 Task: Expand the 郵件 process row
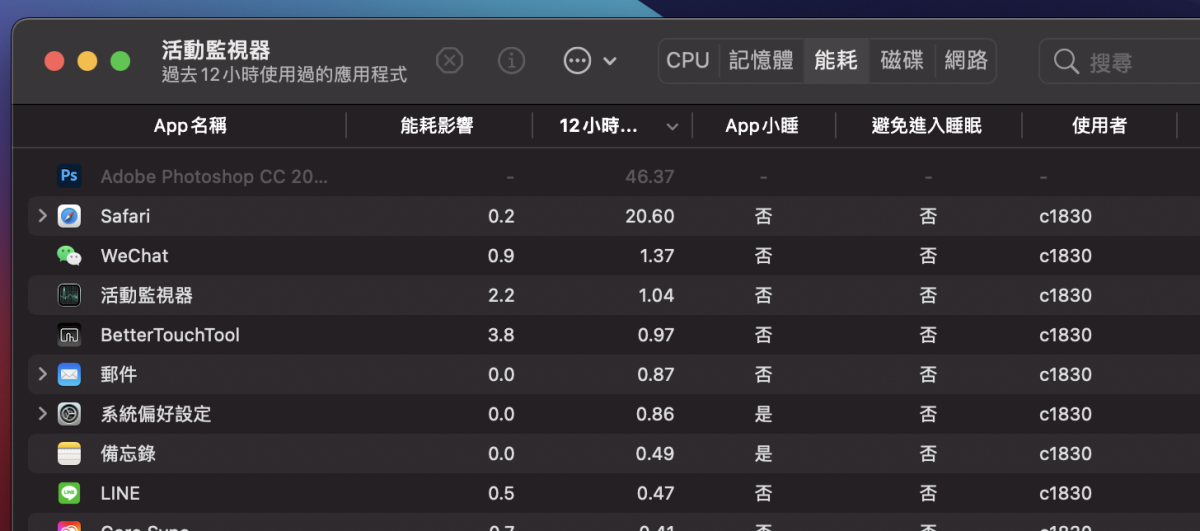point(42,374)
